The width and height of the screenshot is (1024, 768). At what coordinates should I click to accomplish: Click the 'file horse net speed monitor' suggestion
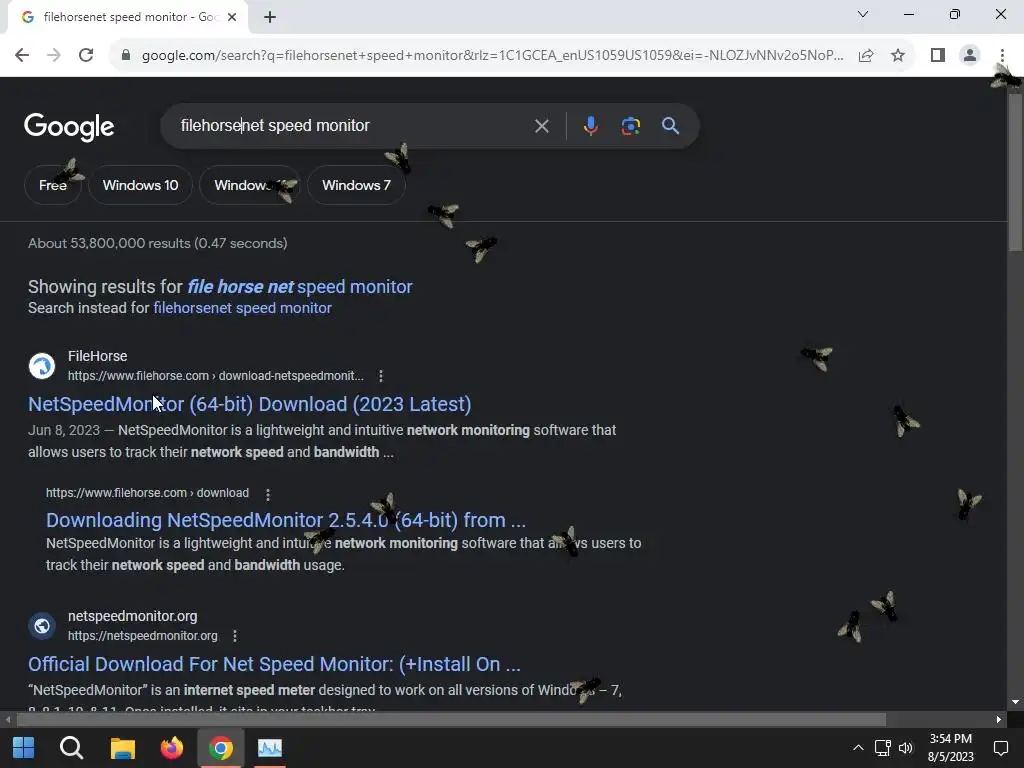click(300, 287)
